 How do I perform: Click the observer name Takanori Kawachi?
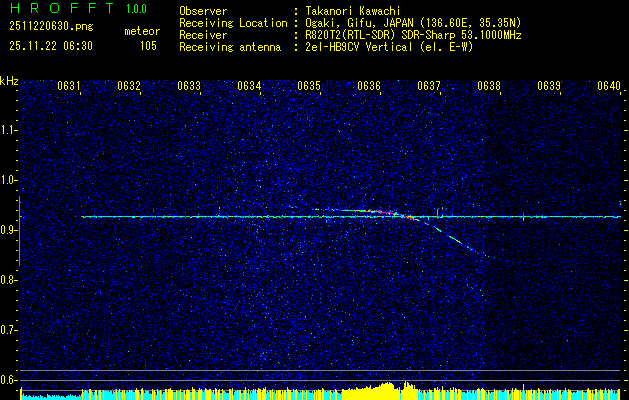[x=353, y=11]
